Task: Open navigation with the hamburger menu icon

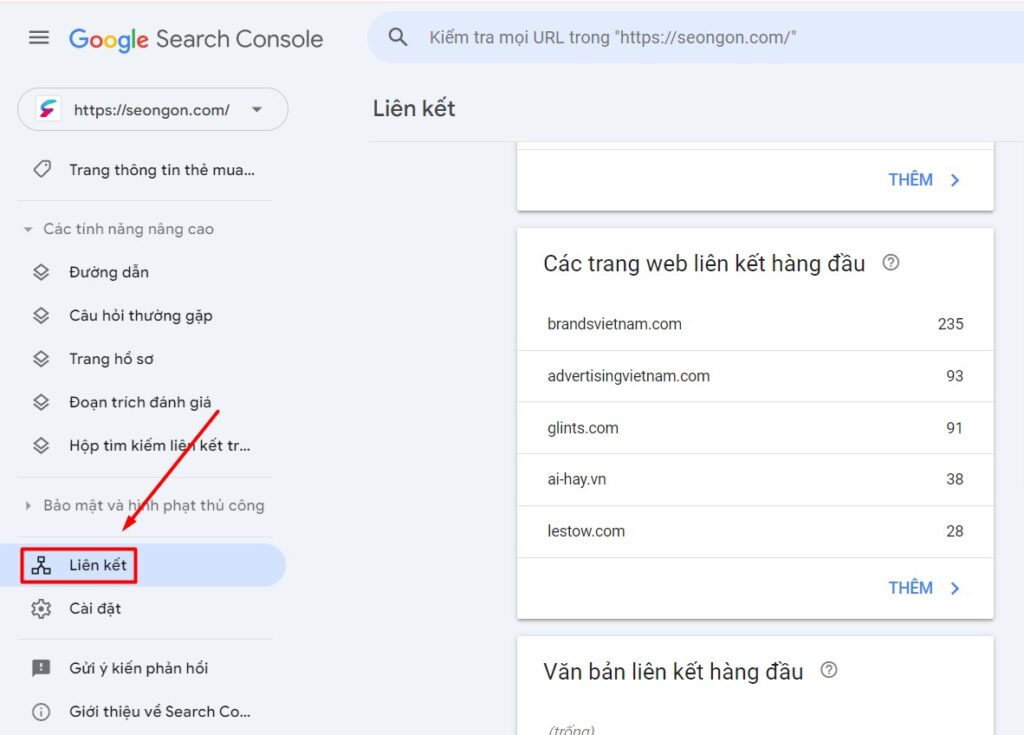Action: [x=38, y=37]
